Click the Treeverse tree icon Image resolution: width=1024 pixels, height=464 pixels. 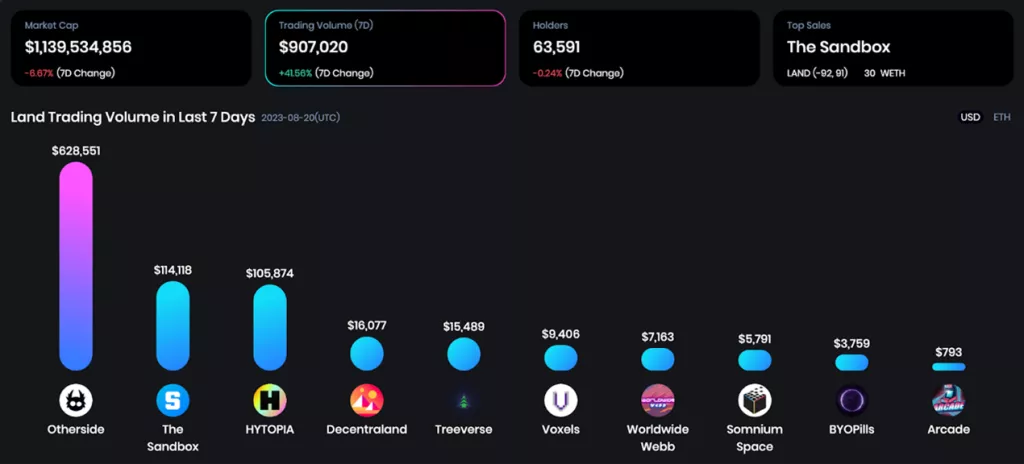coord(464,401)
